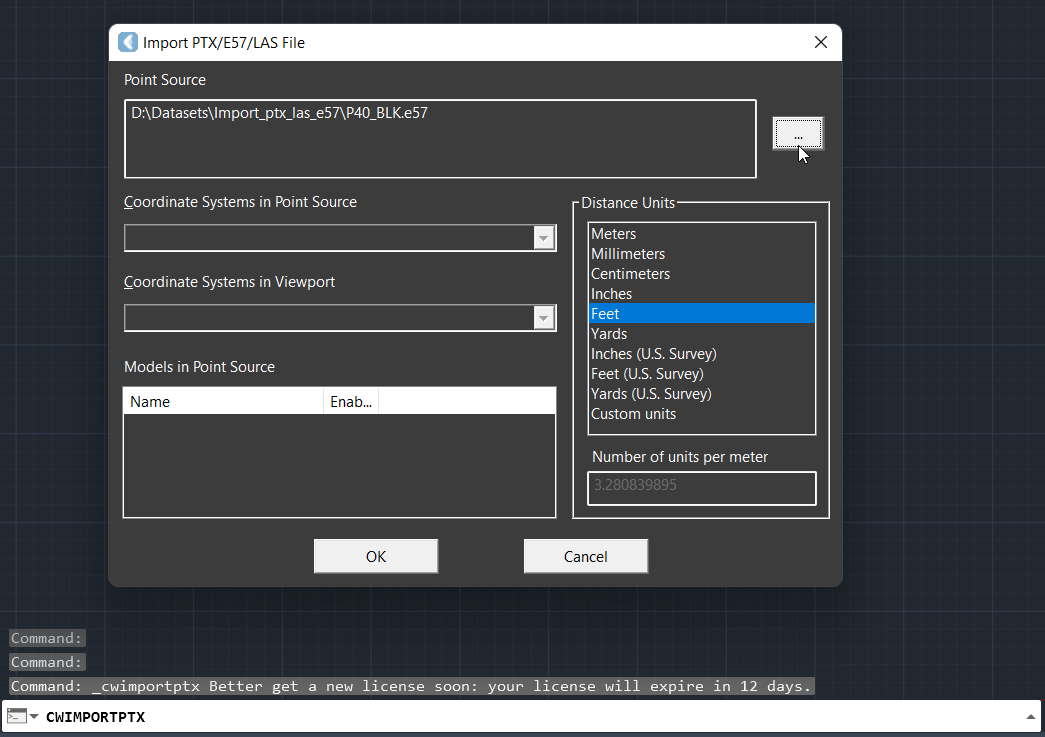This screenshot has width=1045, height=737.
Task: Click the browse (...) button for Point Source
Action: click(x=797, y=133)
